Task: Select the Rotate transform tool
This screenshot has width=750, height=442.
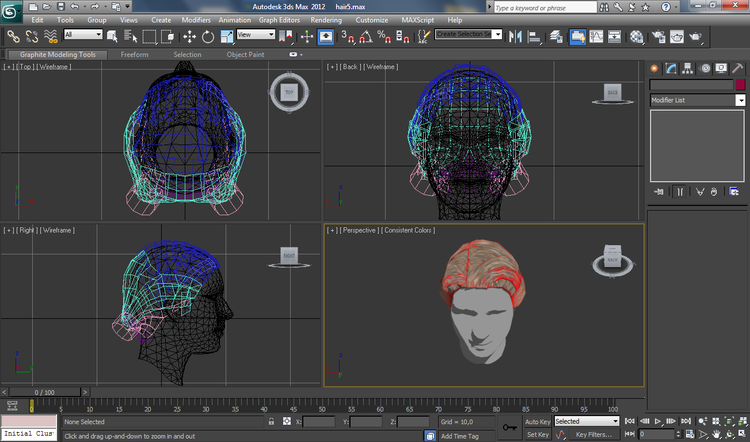Action: click(208, 37)
